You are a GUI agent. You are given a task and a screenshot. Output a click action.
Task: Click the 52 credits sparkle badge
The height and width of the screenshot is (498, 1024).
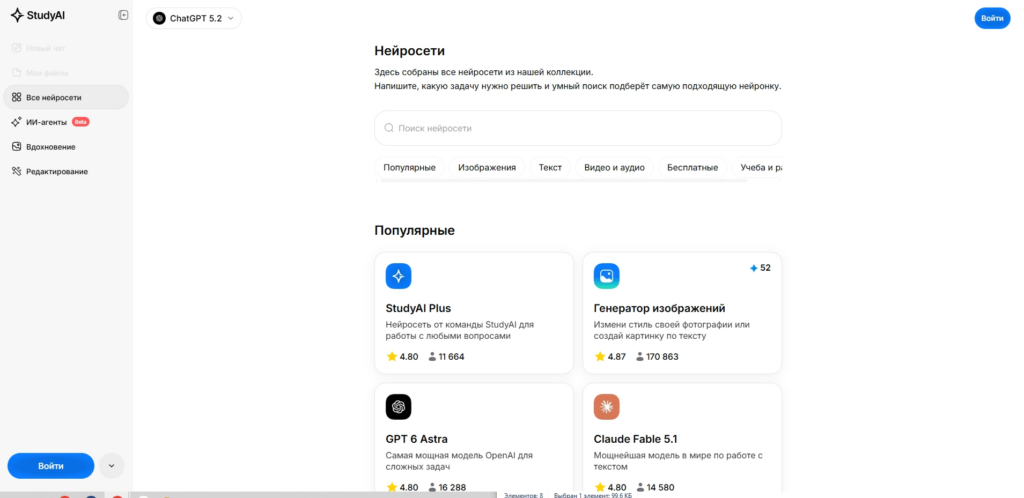pyautogui.click(x=760, y=268)
